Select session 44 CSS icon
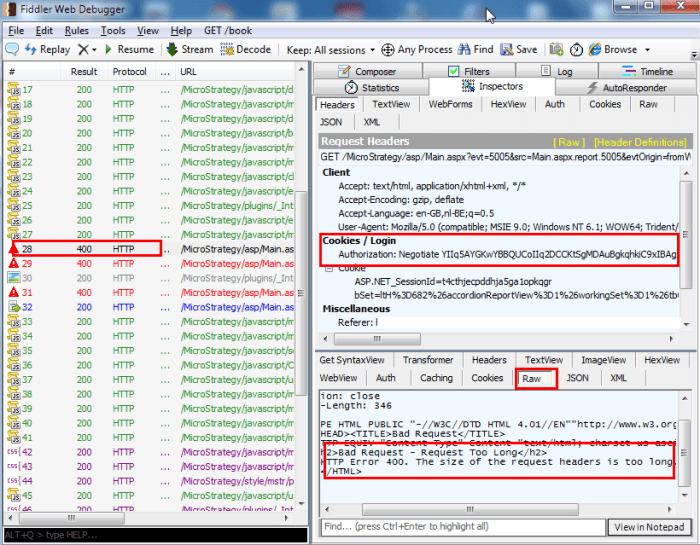 [12, 481]
